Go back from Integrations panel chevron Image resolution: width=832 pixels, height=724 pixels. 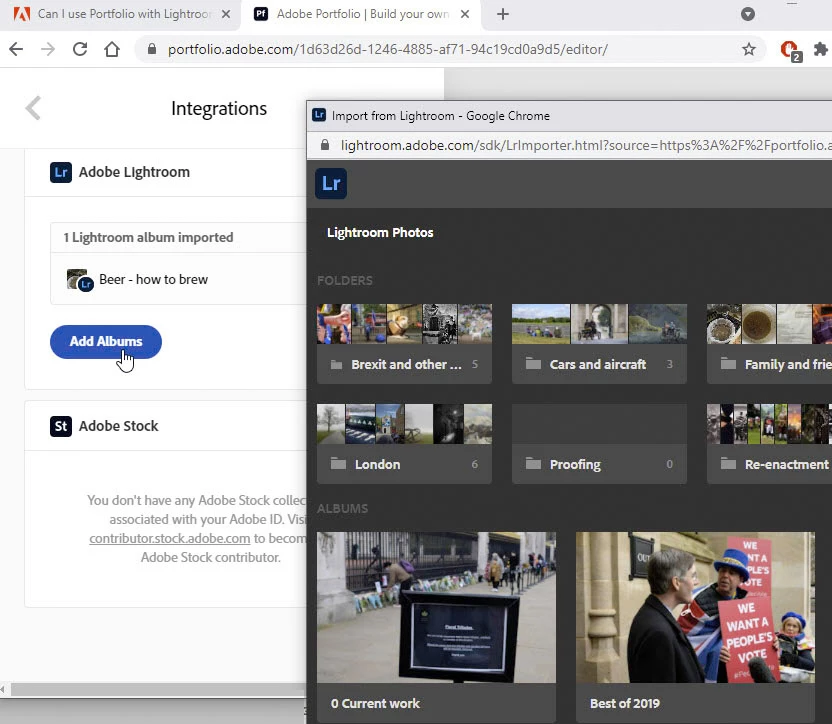(x=33, y=108)
